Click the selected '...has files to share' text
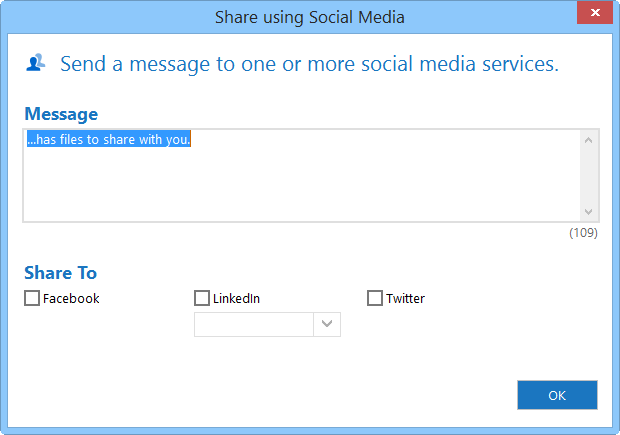Viewport: 620px width, 435px height. (109, 139)
